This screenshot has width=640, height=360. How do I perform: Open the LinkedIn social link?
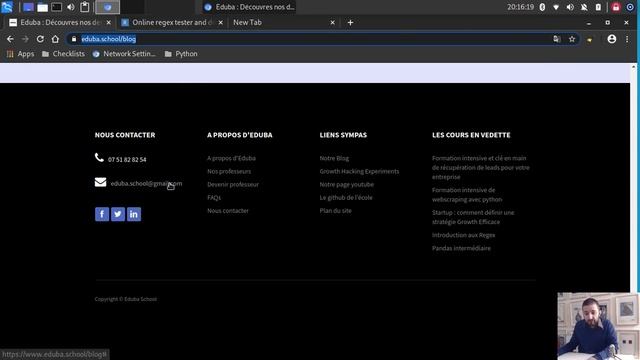134,214
